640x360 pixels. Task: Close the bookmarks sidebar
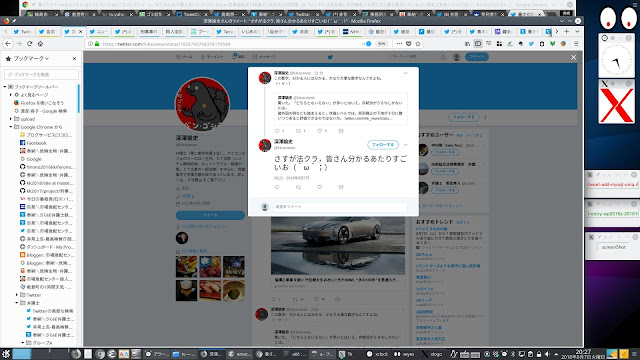point(74,59)
